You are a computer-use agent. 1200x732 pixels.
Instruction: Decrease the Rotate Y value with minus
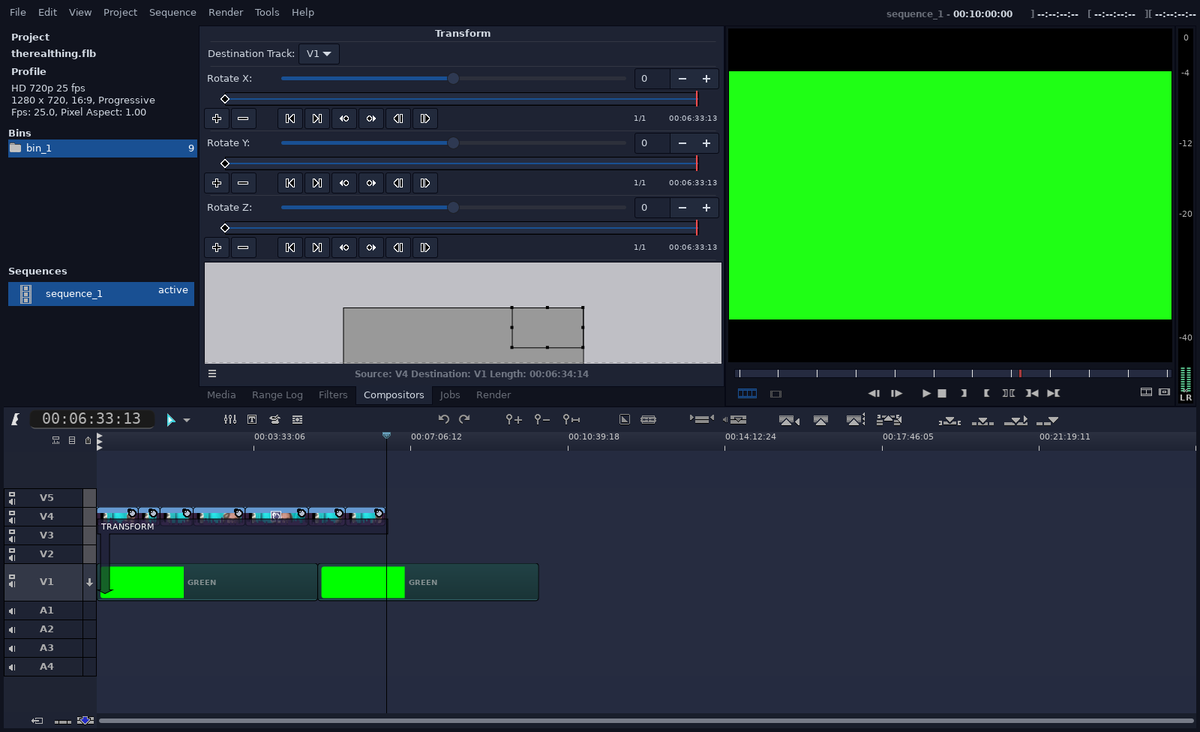(x=682, y=143)
